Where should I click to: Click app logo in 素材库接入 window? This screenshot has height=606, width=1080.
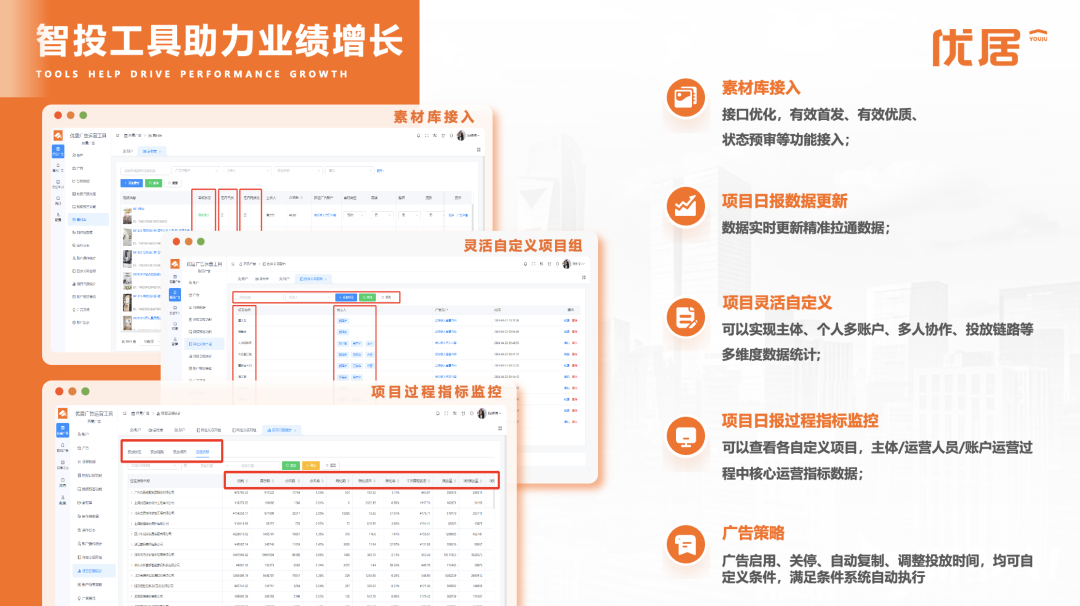click(x=58, y=136)
